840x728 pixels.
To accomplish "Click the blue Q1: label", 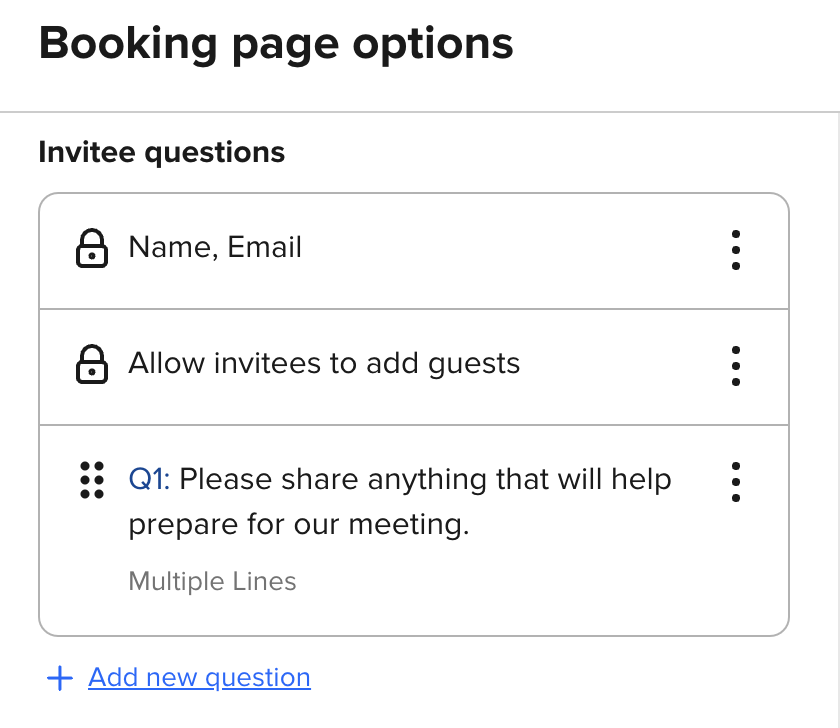I will click(150, 480).
